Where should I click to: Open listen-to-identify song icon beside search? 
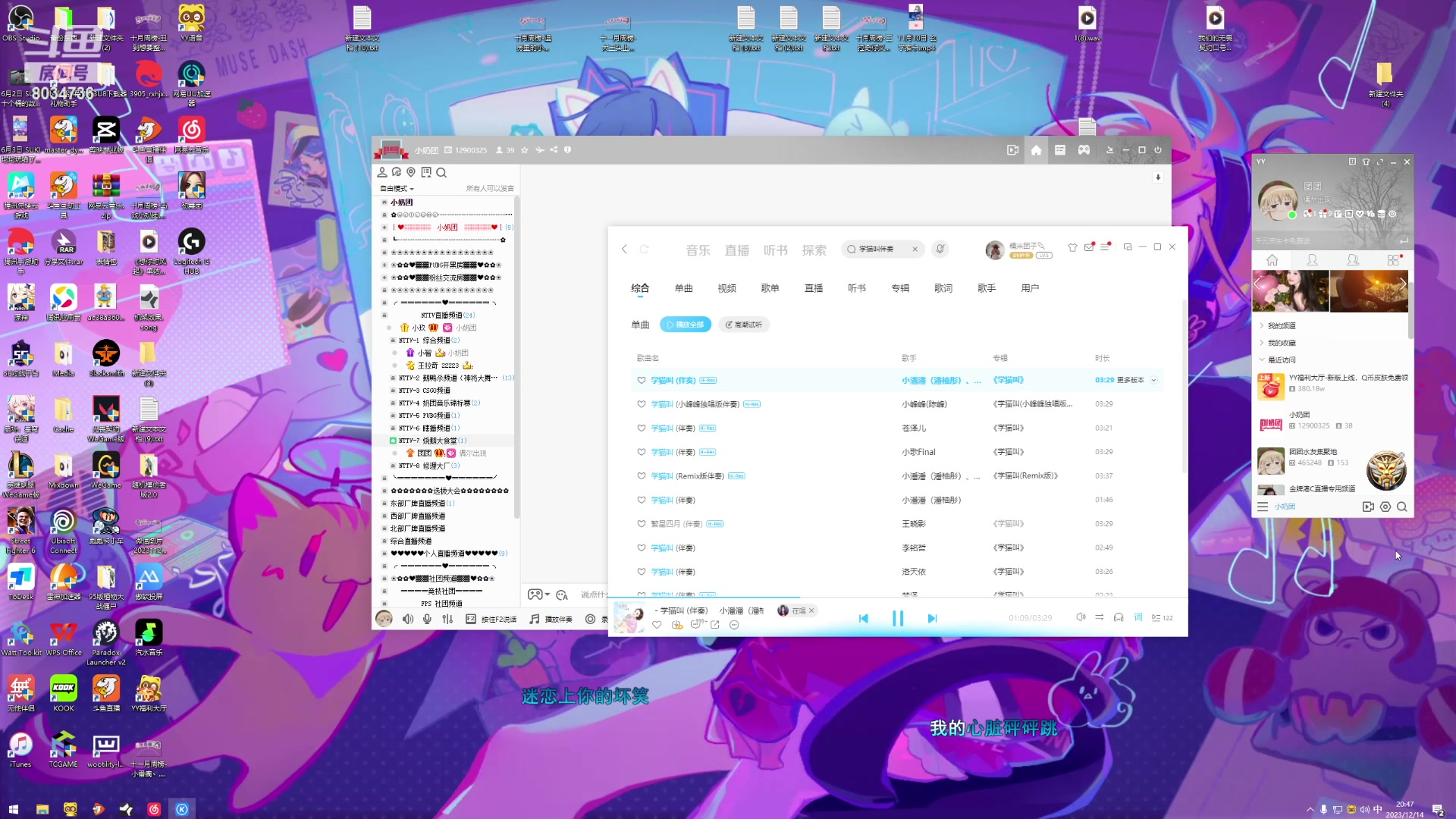click(940, 249)
